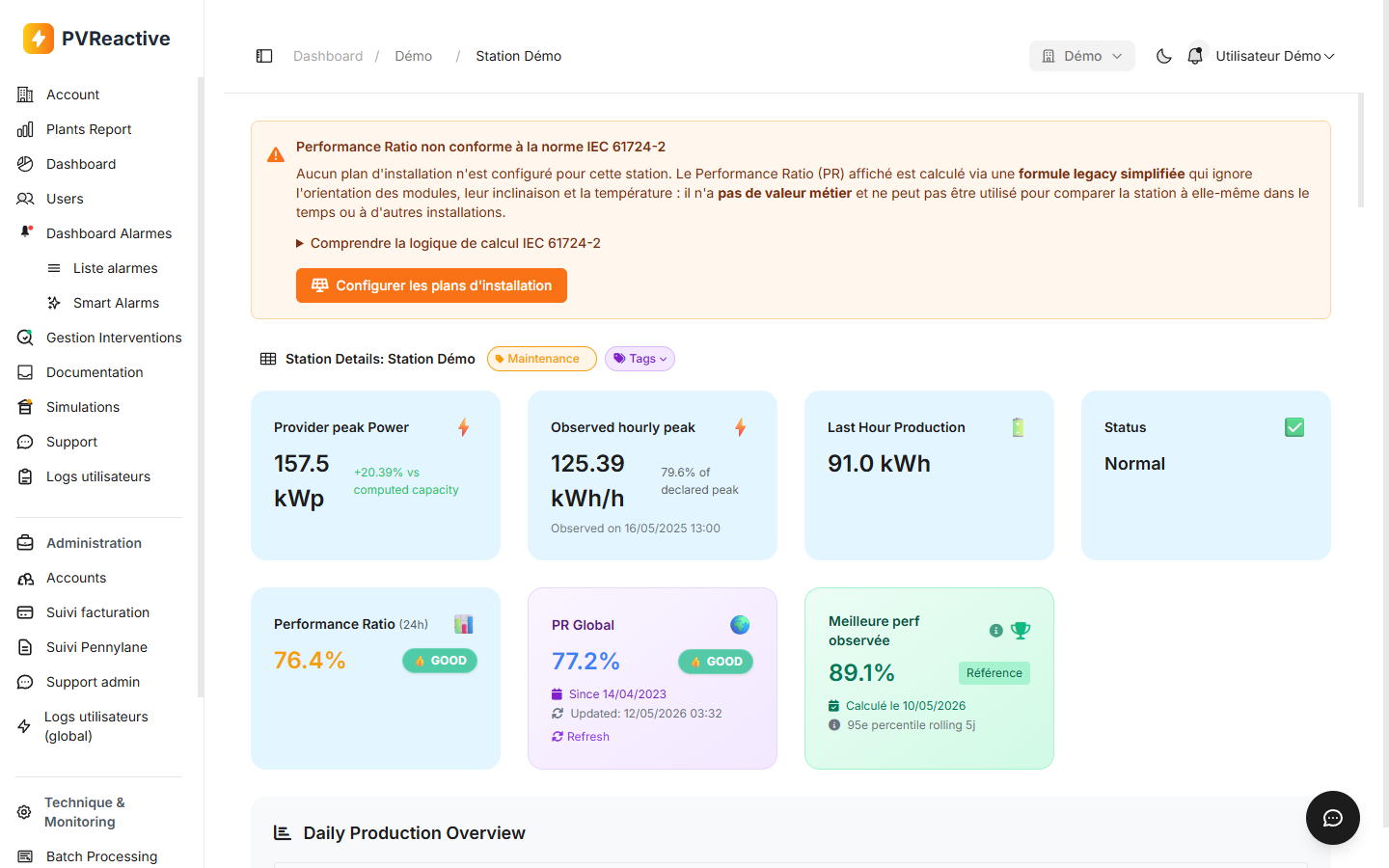Open Documentation in the sidebar

pos(95,372)
